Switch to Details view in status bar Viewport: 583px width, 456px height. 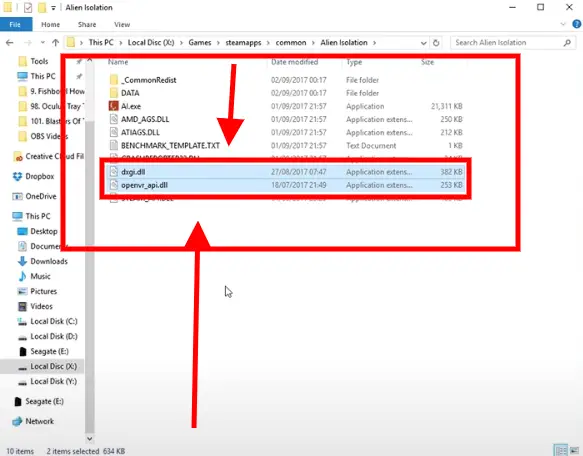tap(561, 450)
